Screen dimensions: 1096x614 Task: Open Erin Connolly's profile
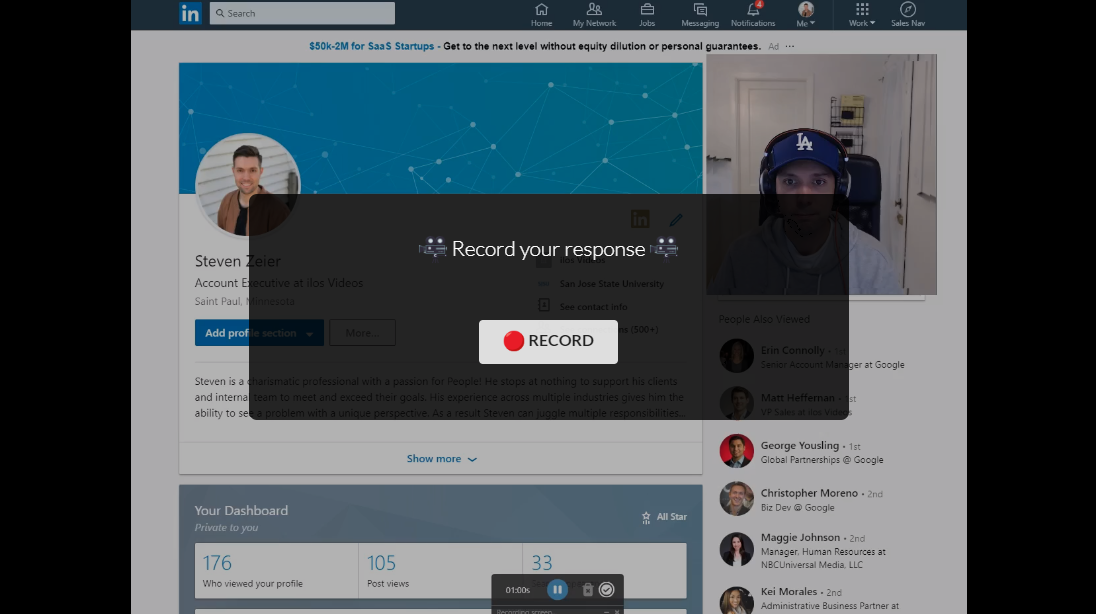[793, 350]
